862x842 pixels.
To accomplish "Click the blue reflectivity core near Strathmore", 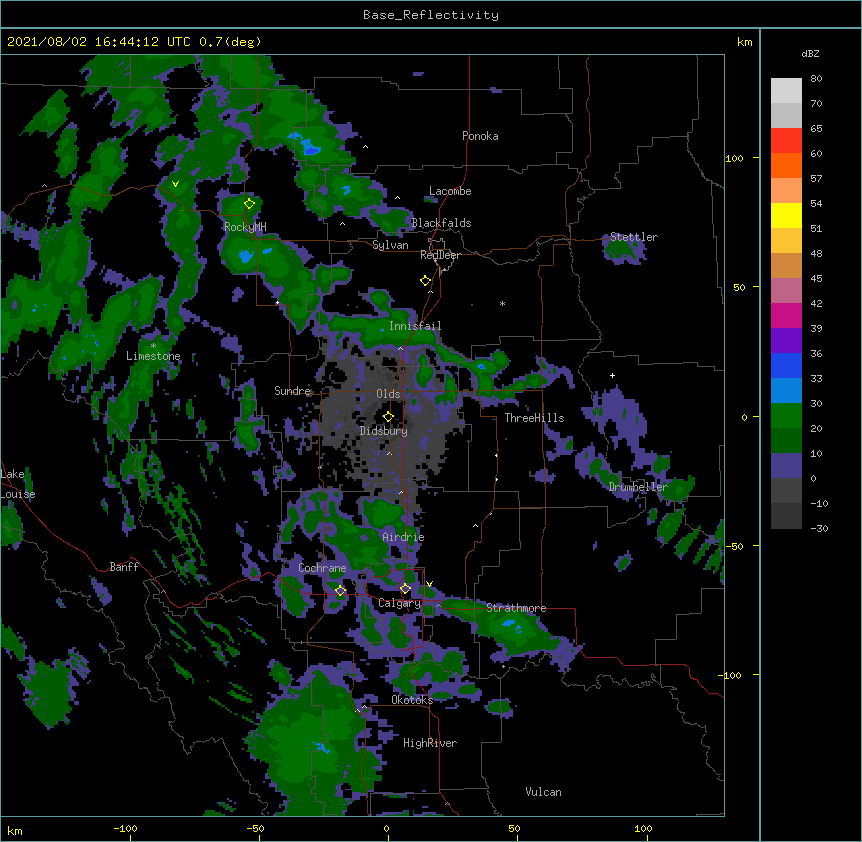I will [x=510, y=624].
